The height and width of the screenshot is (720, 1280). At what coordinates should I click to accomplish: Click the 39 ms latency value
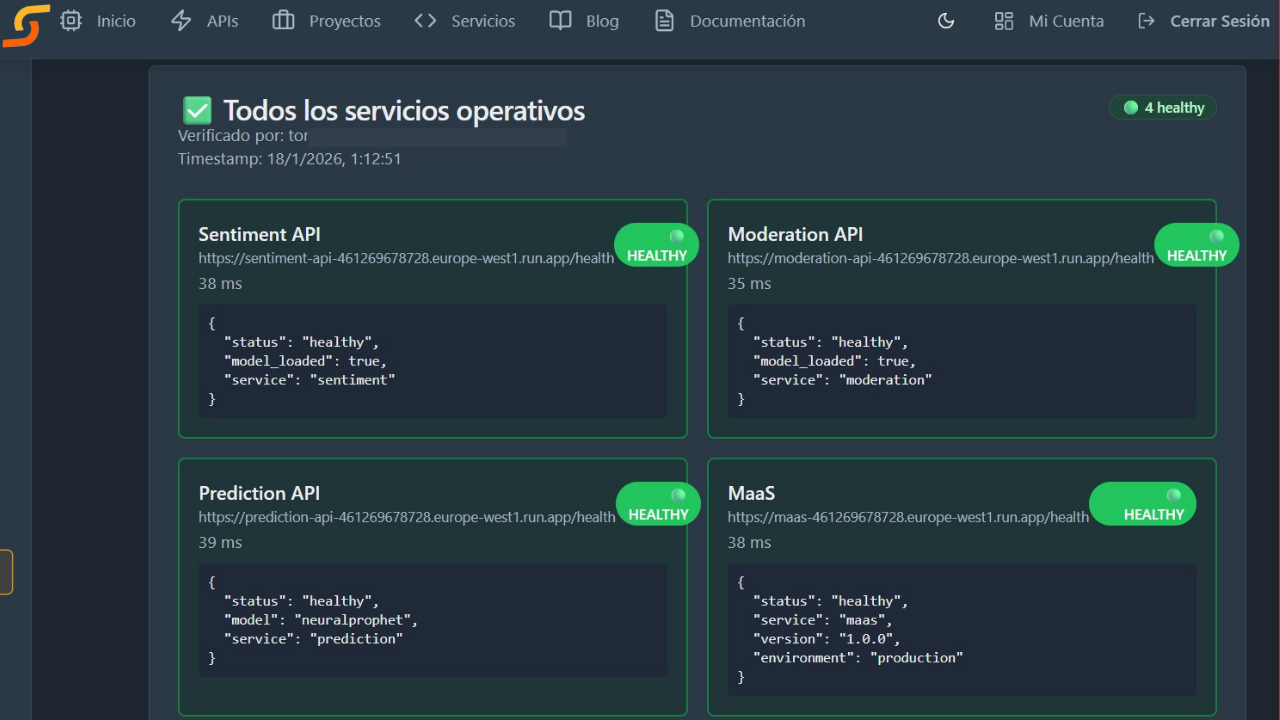tap(220, 542)
